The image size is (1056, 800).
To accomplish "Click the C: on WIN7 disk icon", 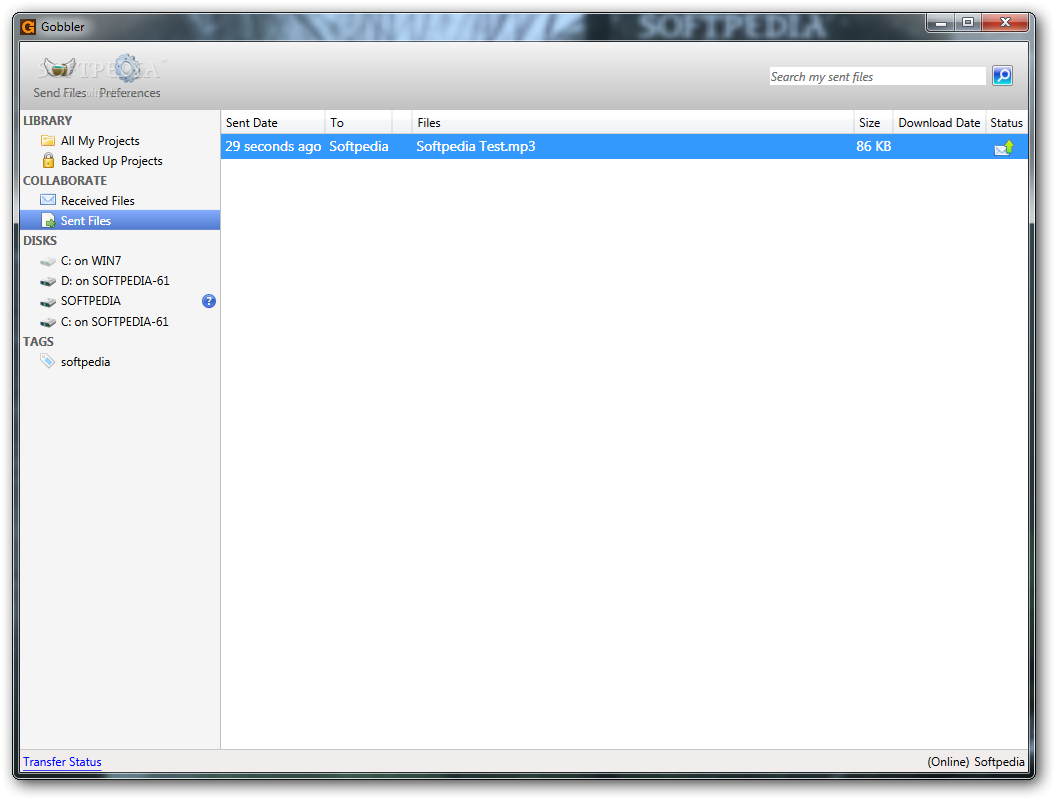I will pyautogui.click(x=48, y=261).
